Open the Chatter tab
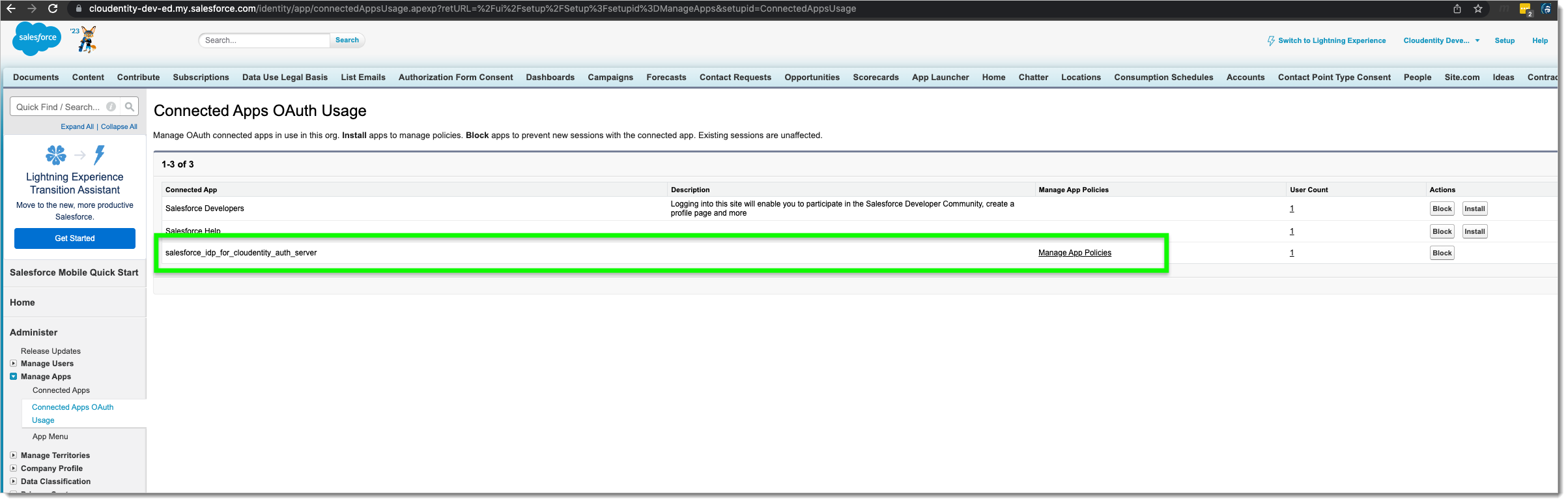 click(1033, 77)
